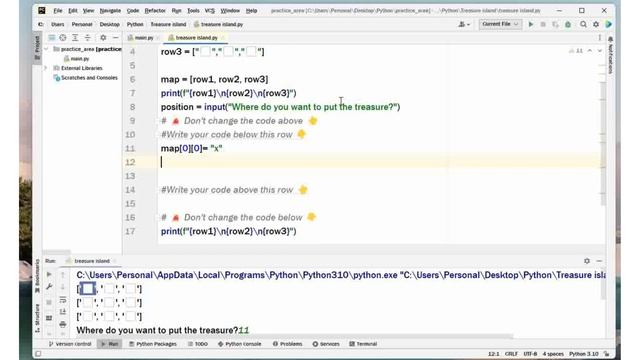Go to next highlighted error arrow
Viewport: 640px width, 360px height.
(x=600, y=51)
